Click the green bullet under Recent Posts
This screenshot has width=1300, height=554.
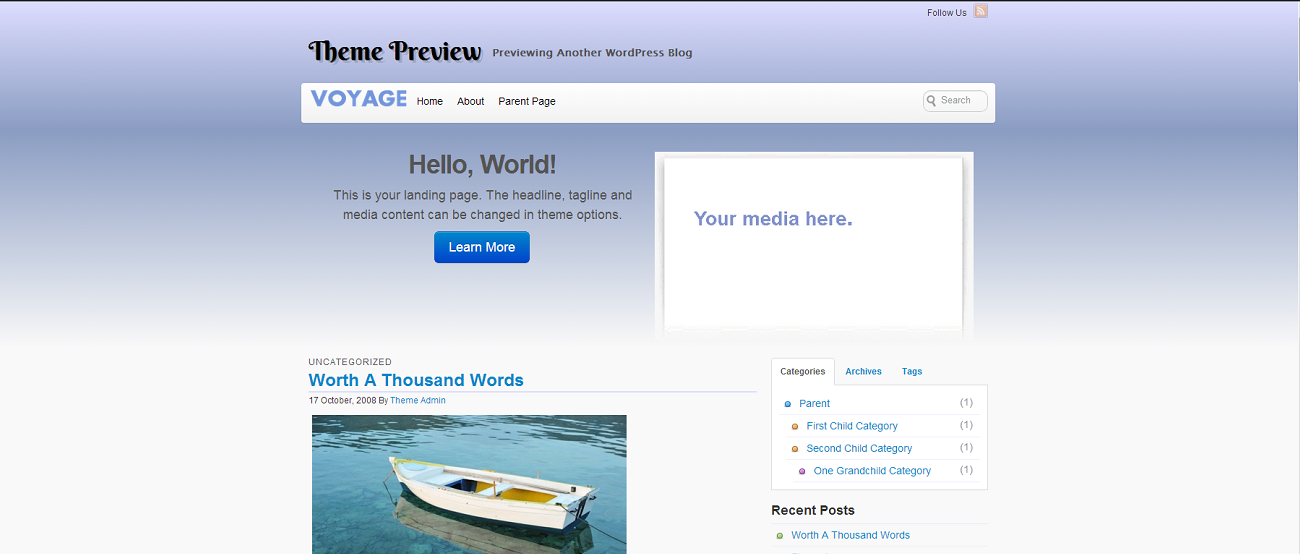click(x=780, y=536)
